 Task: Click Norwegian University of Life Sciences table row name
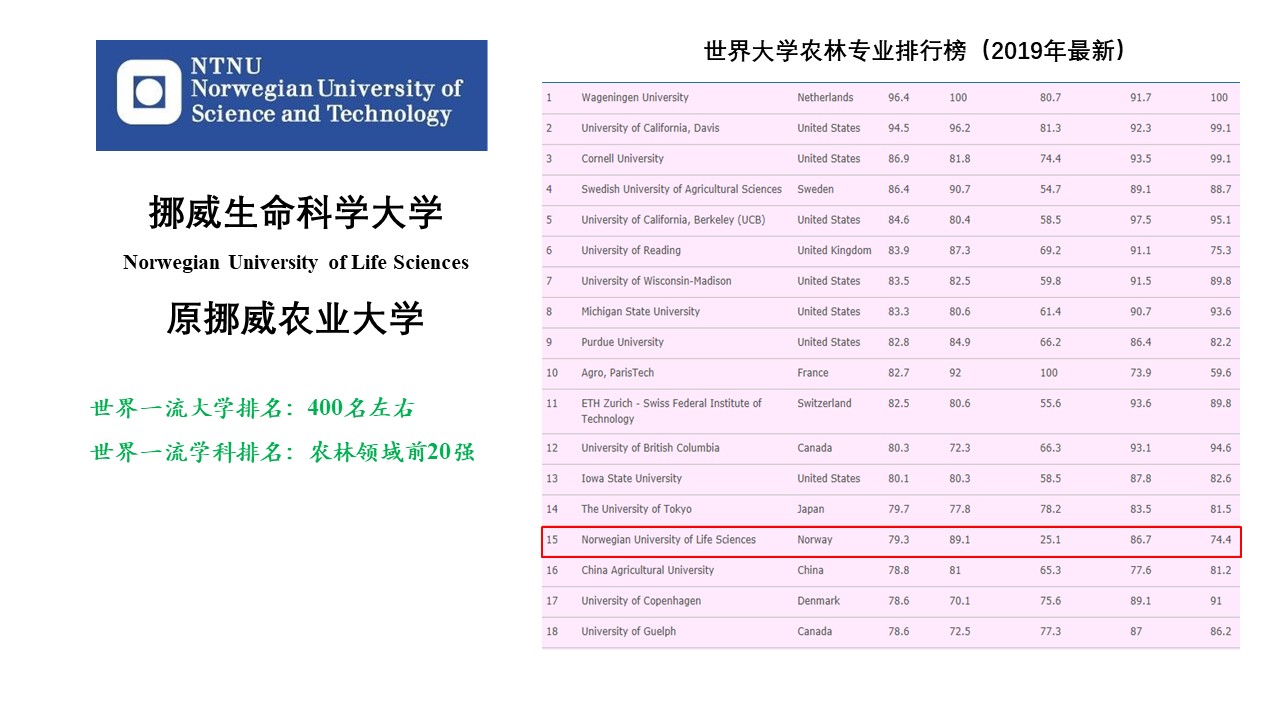coord(668,540)
